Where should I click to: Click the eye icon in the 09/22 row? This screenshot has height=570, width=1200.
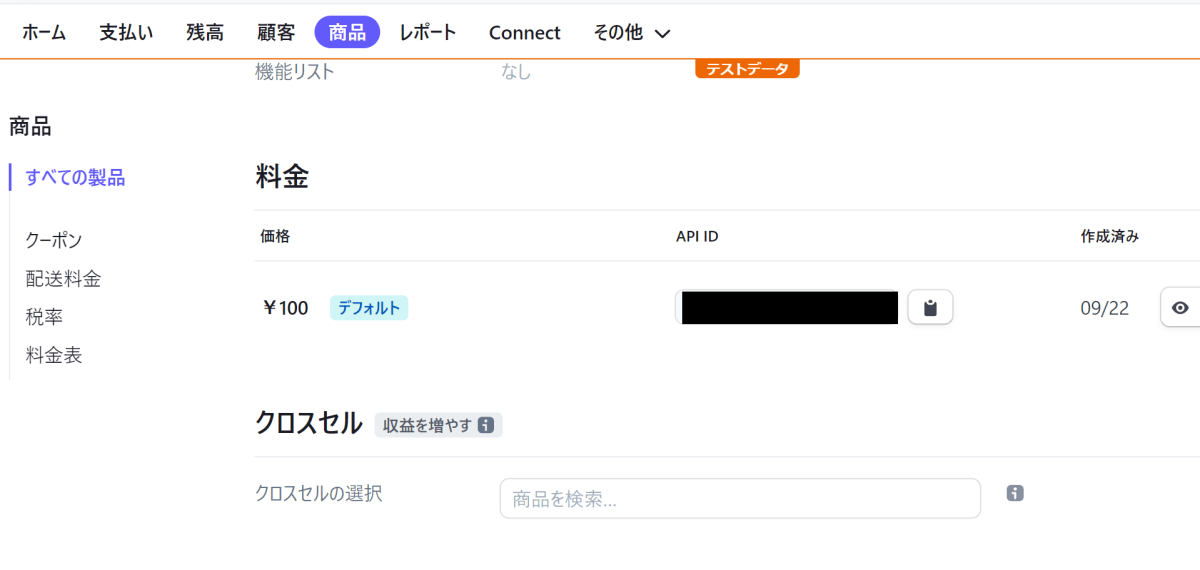1180,307
